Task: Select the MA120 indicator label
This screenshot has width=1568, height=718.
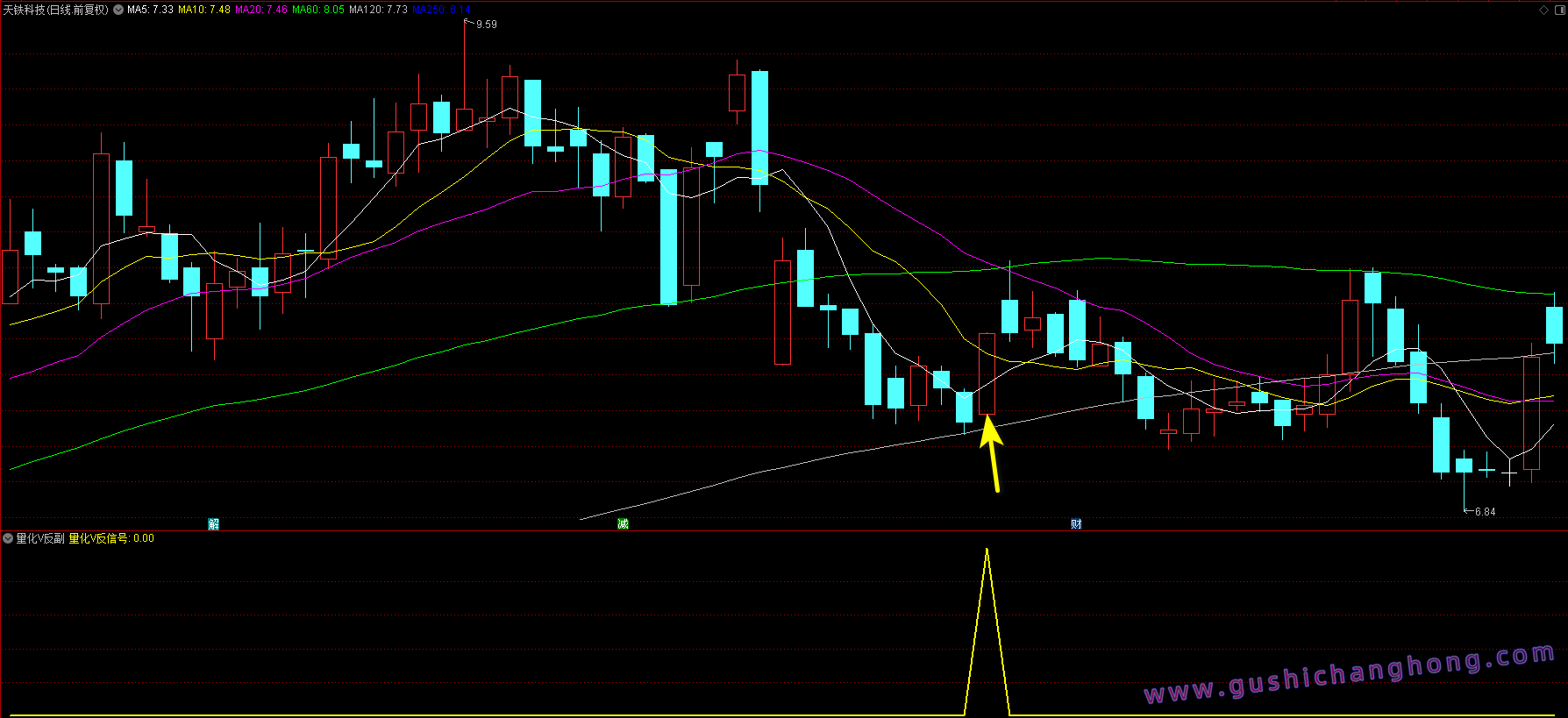Action: click(x=378, y=11)
